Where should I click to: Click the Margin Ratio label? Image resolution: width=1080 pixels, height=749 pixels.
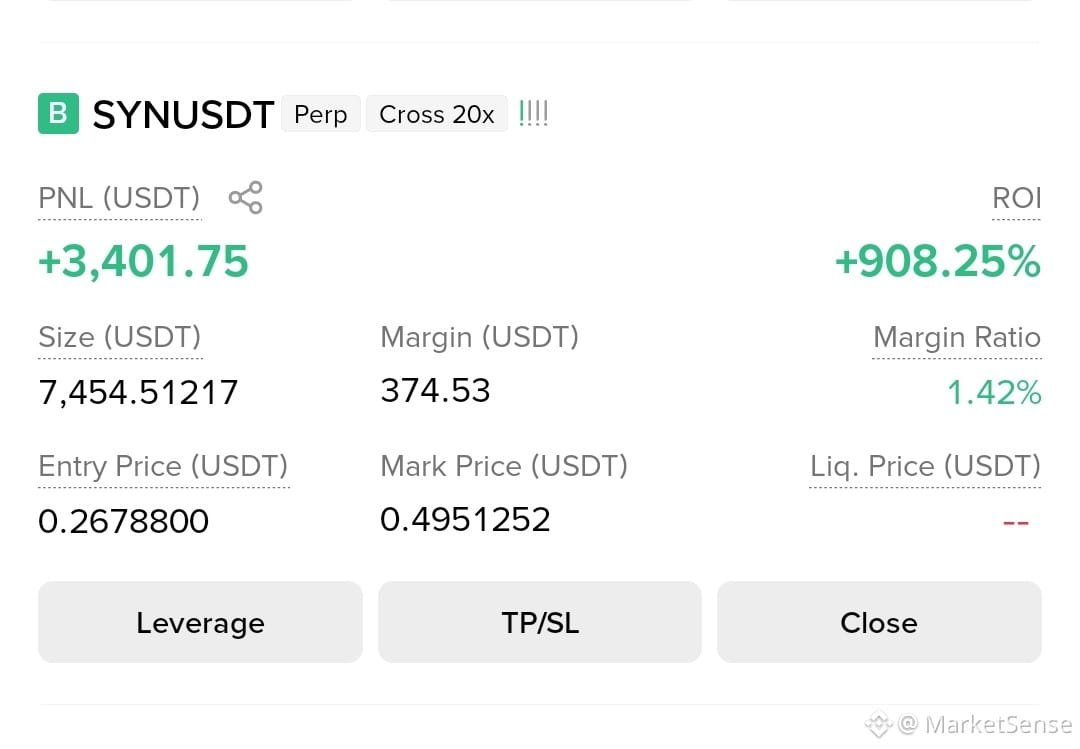click(x=957, y=338)
